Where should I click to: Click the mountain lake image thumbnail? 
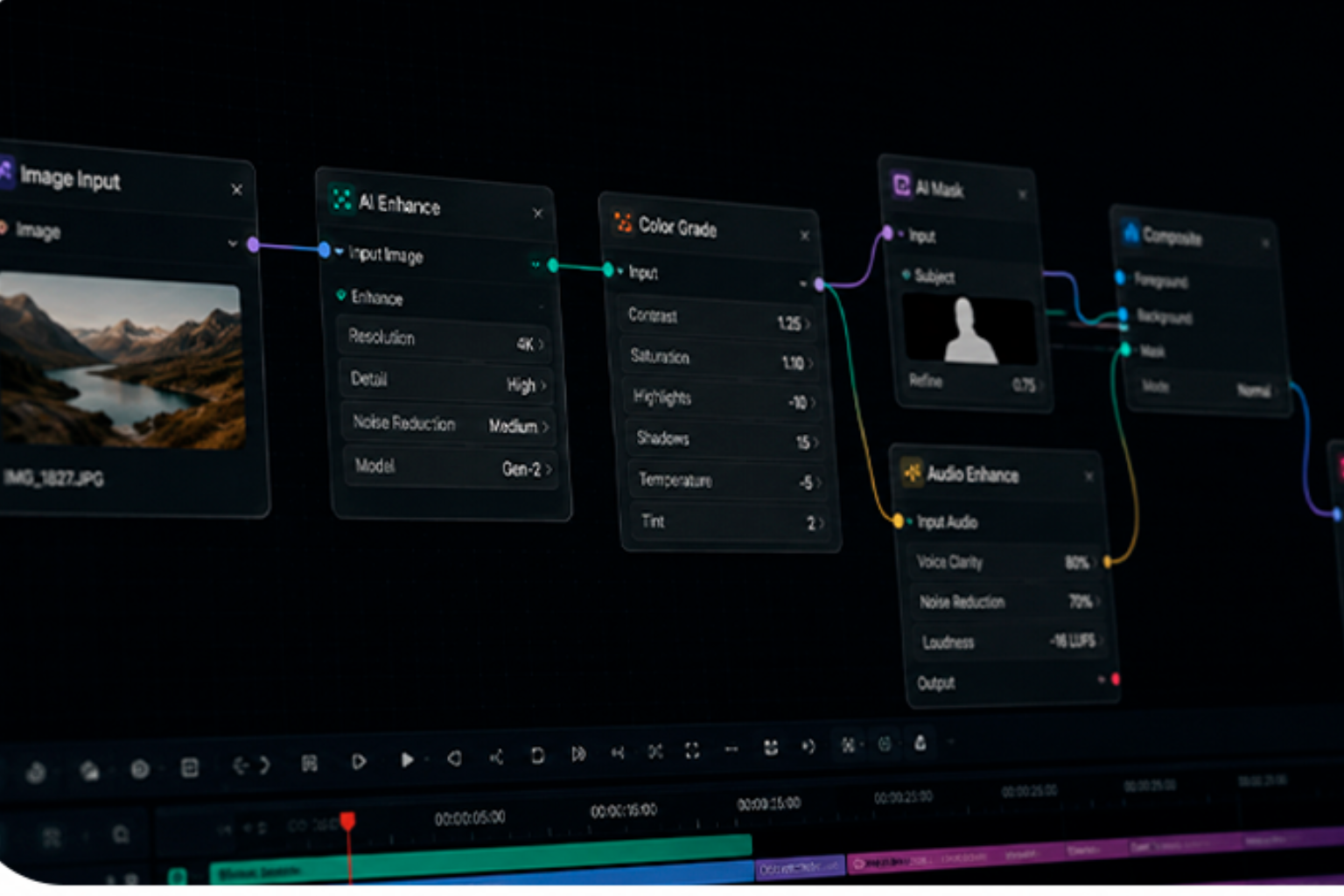coord(121,360)
